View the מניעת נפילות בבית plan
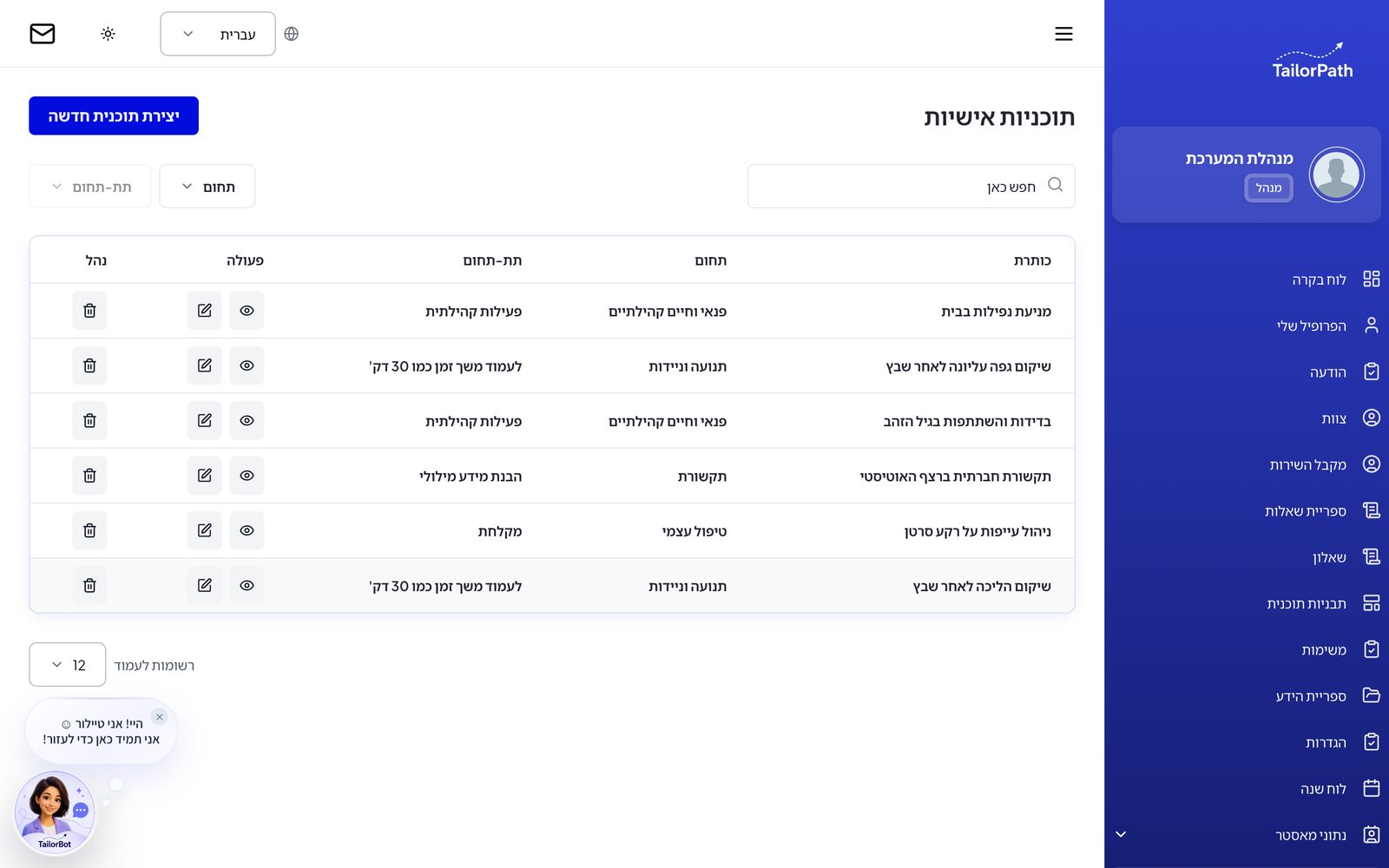 (x=247, y=311)
